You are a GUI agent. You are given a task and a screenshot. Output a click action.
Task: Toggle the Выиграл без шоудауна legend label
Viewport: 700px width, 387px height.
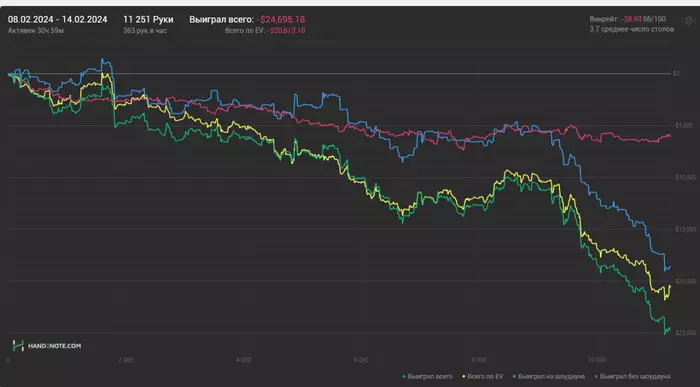pos(635,377)
